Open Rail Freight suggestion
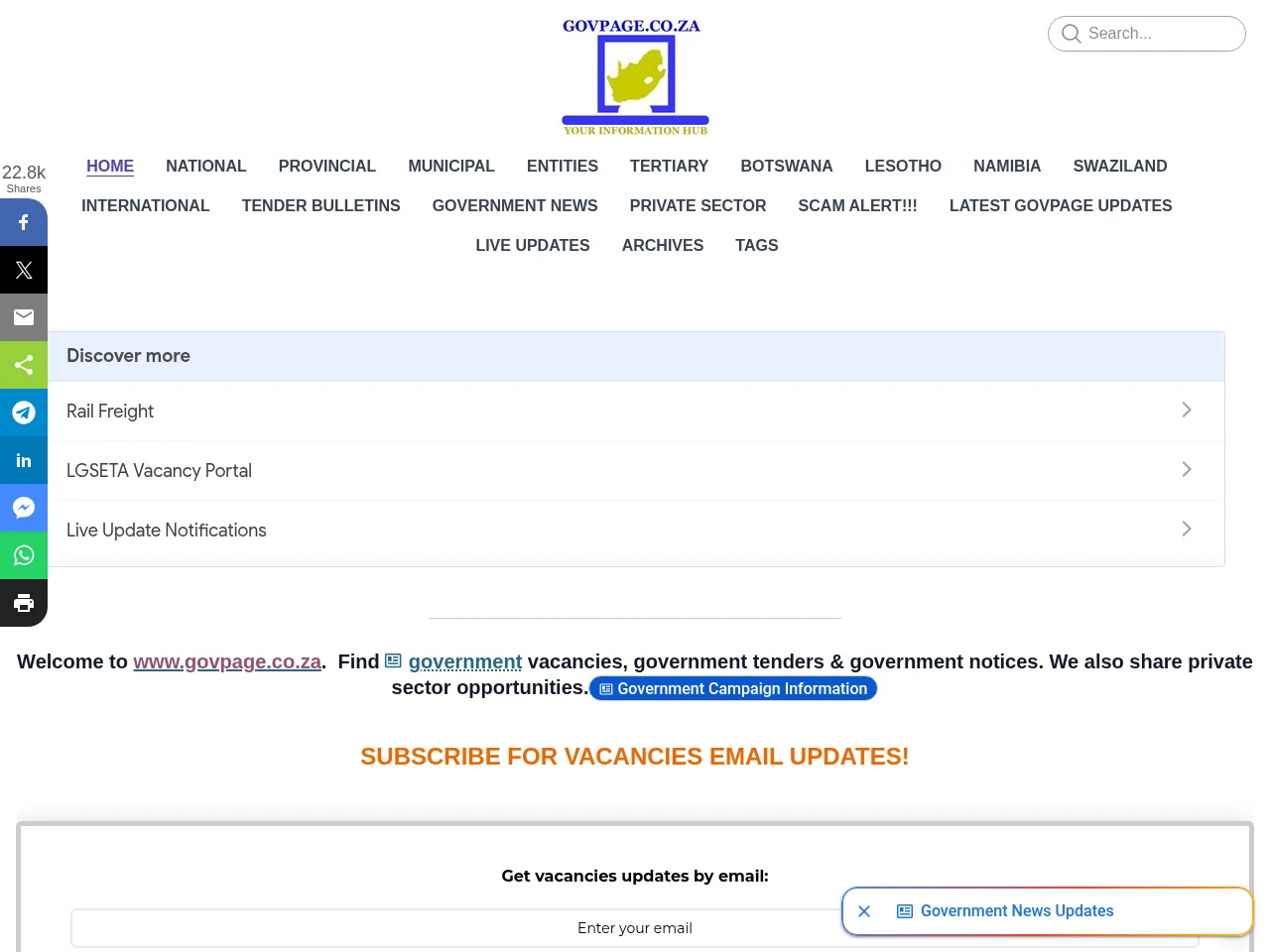The height and width of the screenshot is (952, 1270). click(636, 411)
